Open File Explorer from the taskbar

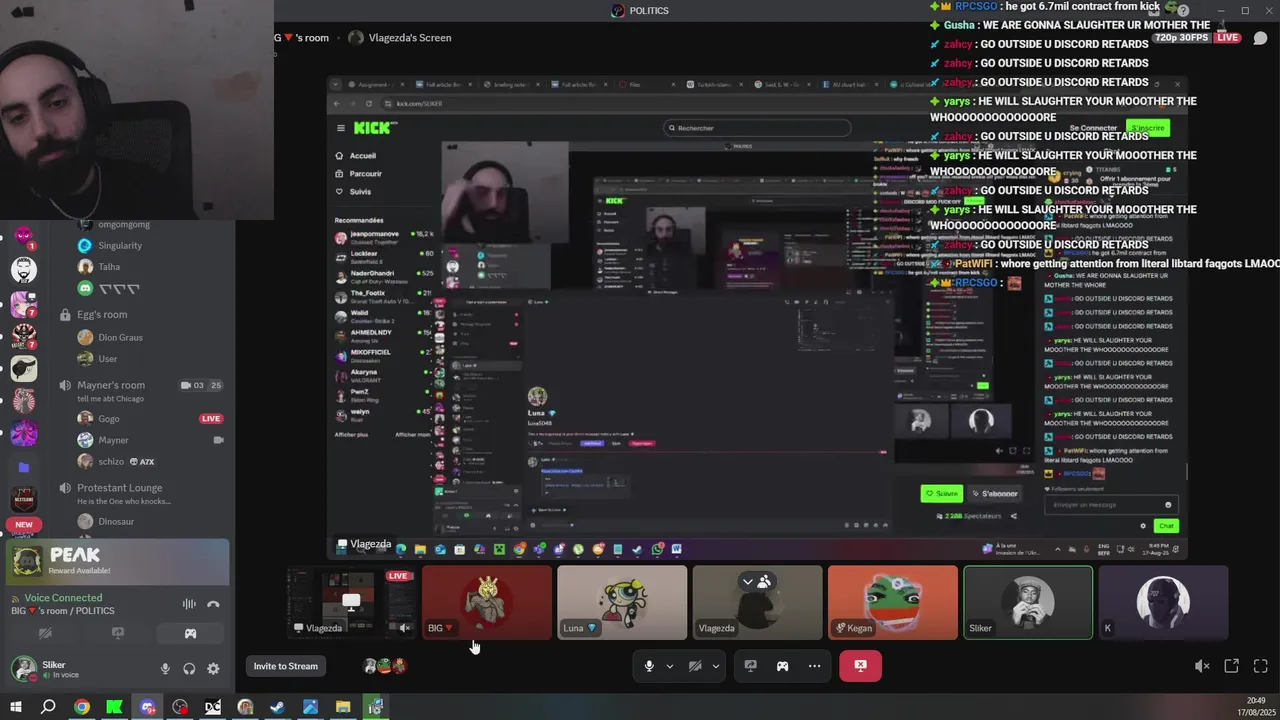point(343,707)
